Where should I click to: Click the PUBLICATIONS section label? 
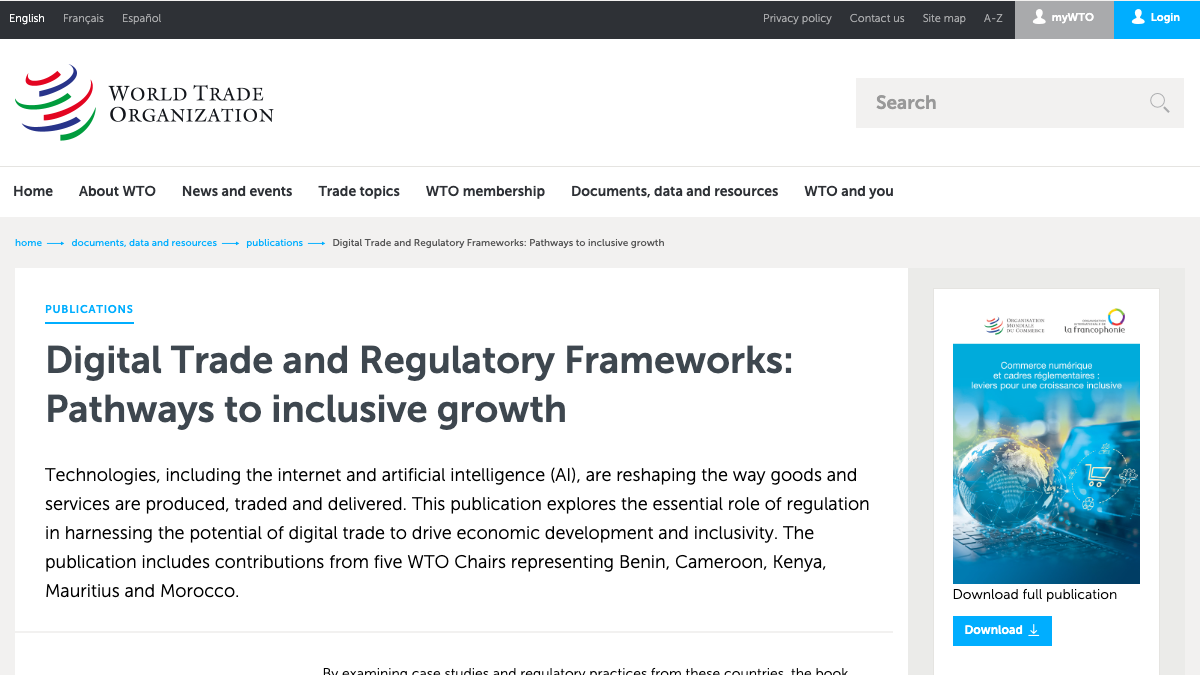click(89, 310)
